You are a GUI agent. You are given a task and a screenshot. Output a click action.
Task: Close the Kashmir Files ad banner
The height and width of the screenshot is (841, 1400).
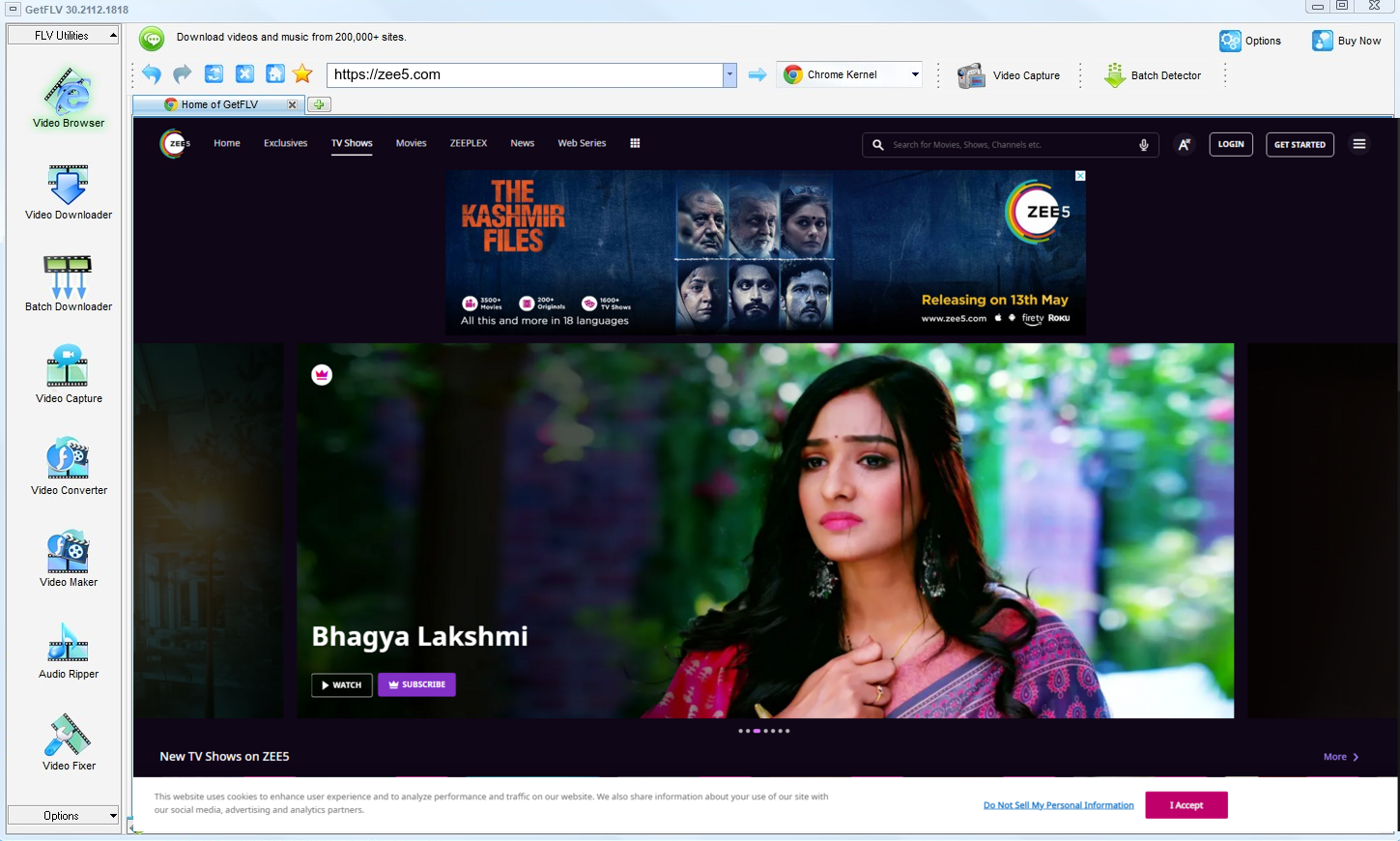(x=1080, y=176)
